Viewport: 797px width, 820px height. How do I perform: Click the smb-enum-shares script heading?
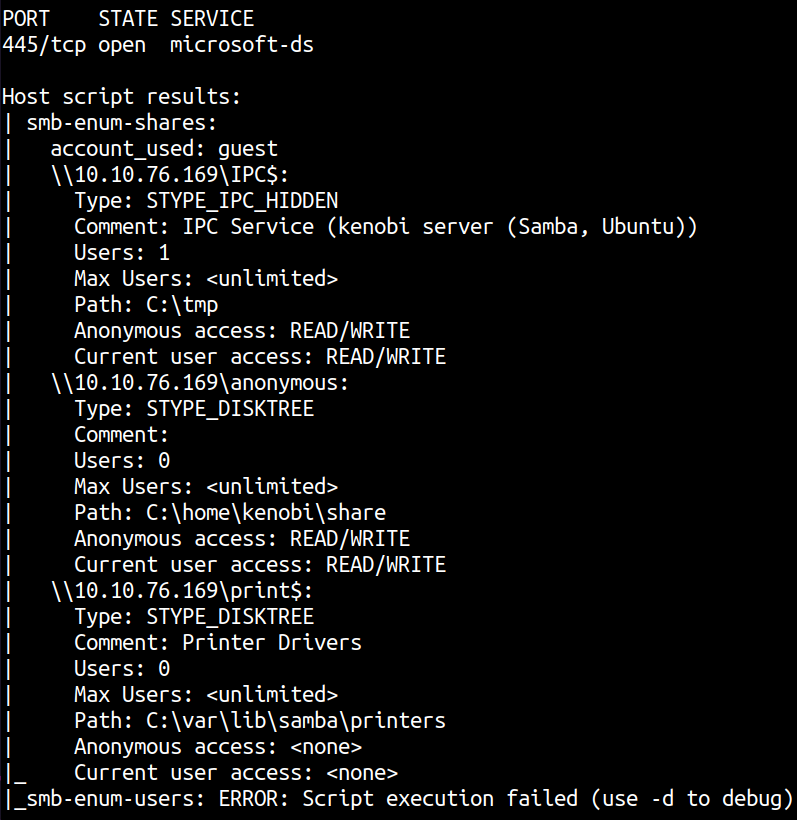pyautogui.click(x=122, y=122)
